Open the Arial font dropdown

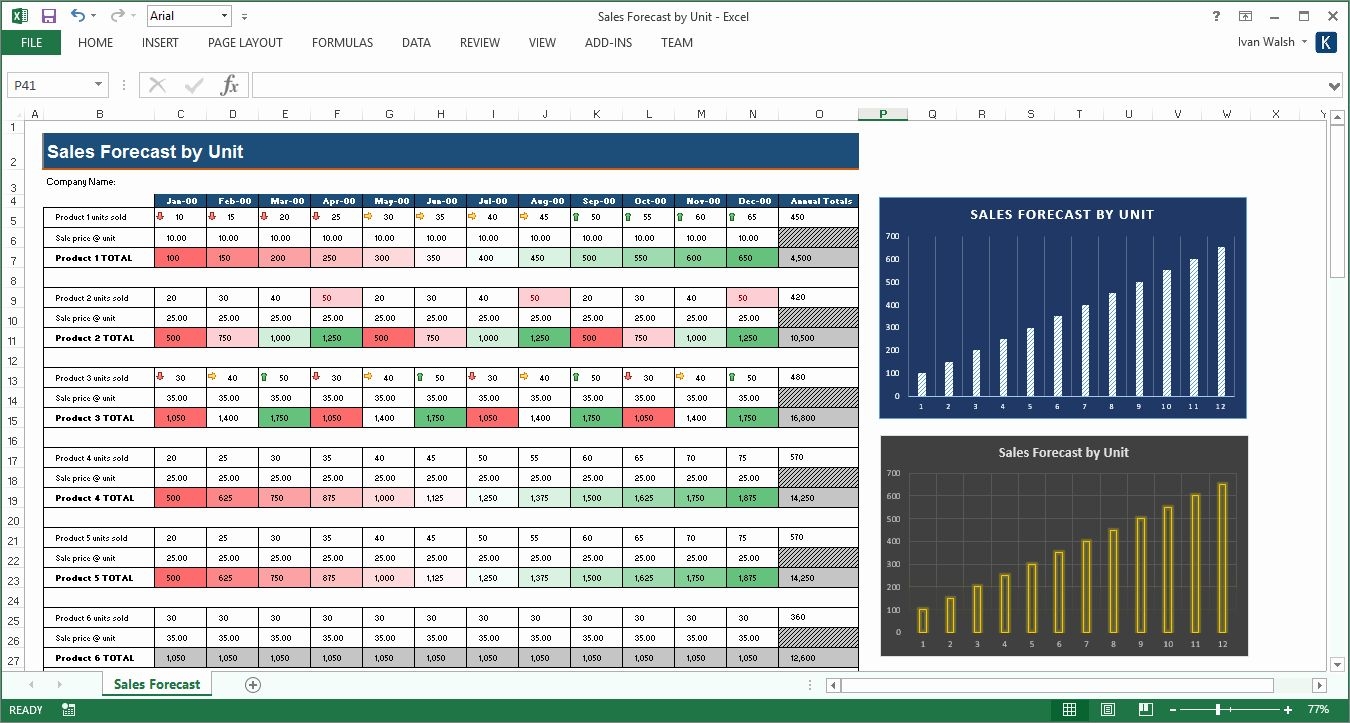tap(224, 16)
